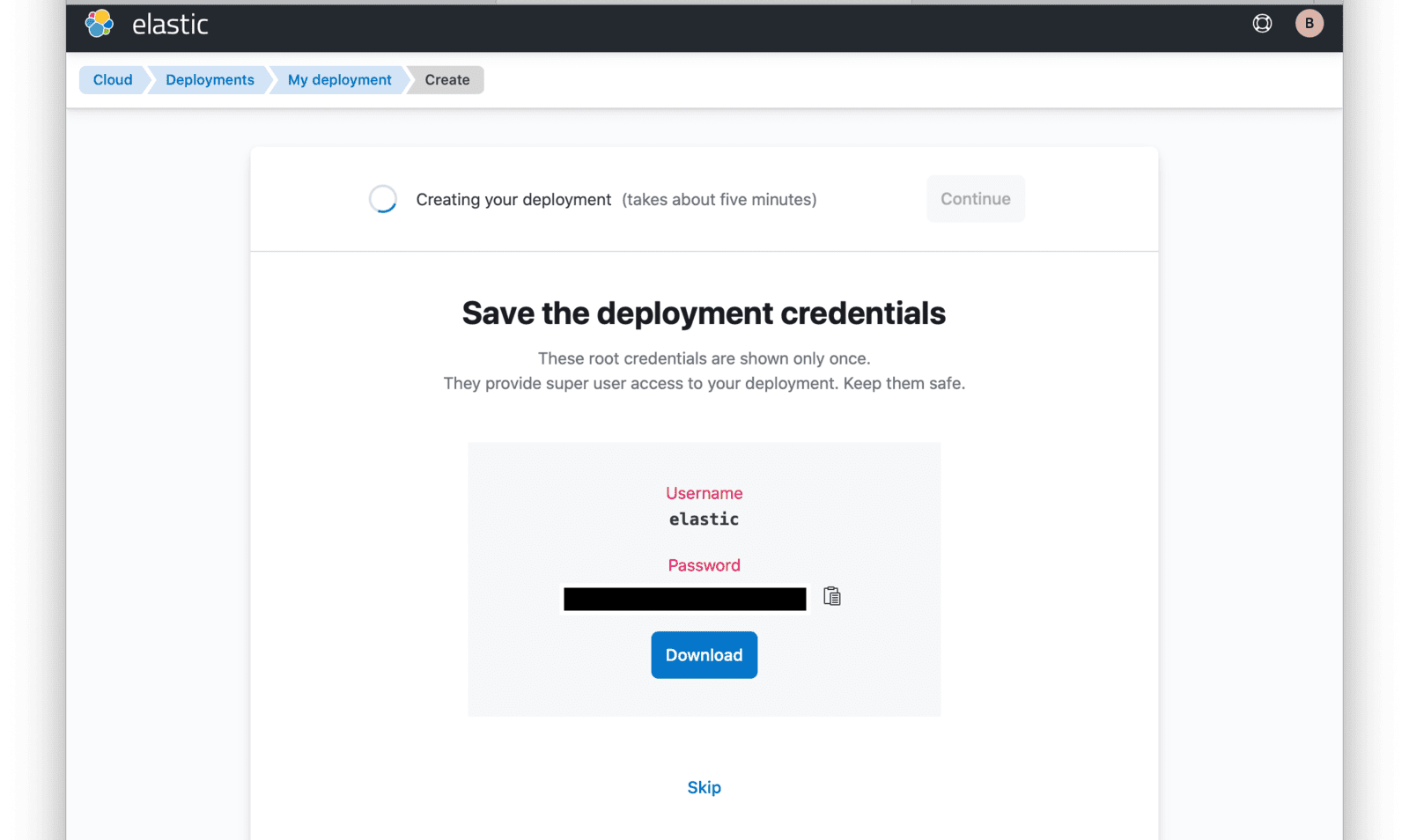Click the elastic brand name text
Screen dimensions: 1409x840
(x=170, y=25)
